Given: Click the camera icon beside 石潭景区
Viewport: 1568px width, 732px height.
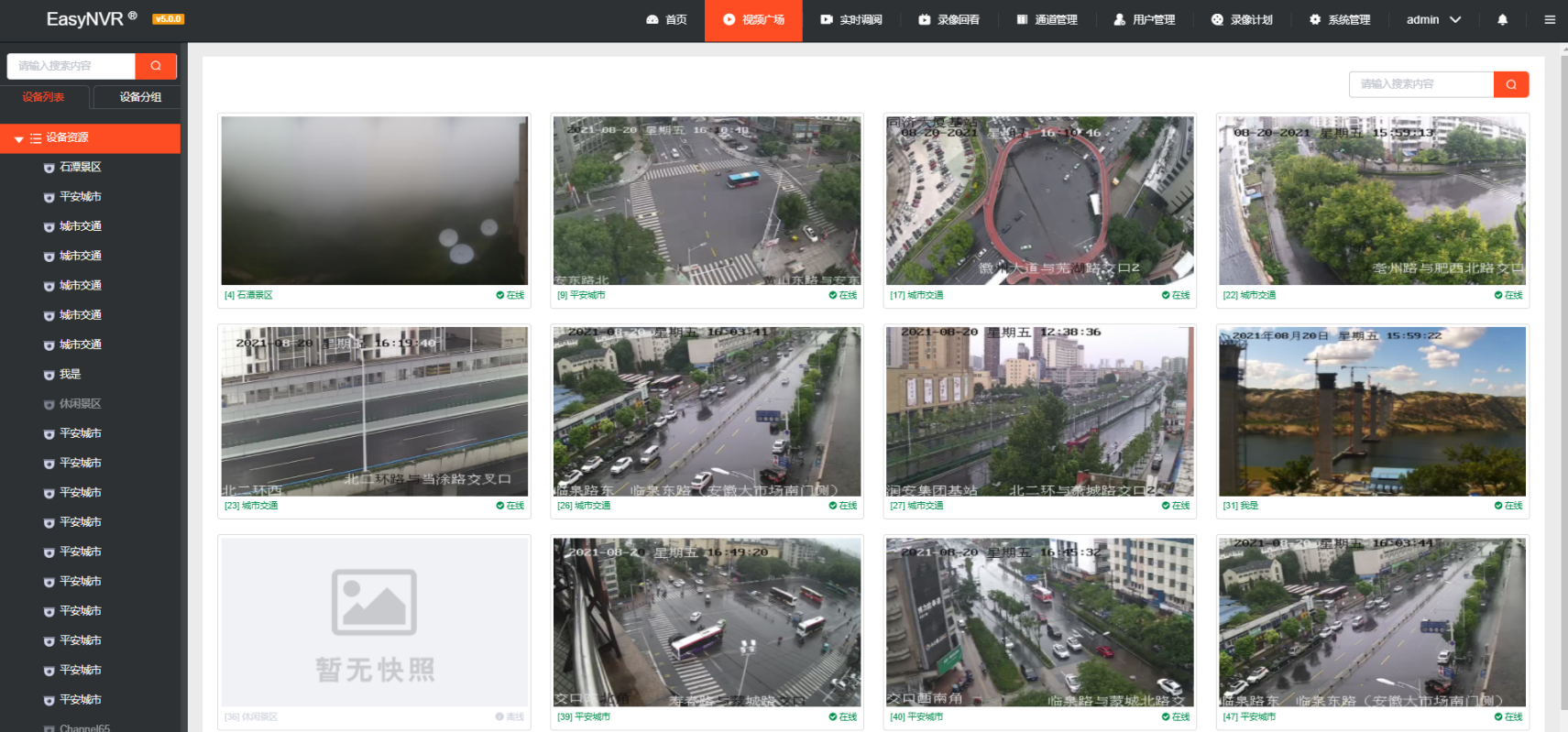Looking at the screenshot, I should click(49, 168).
